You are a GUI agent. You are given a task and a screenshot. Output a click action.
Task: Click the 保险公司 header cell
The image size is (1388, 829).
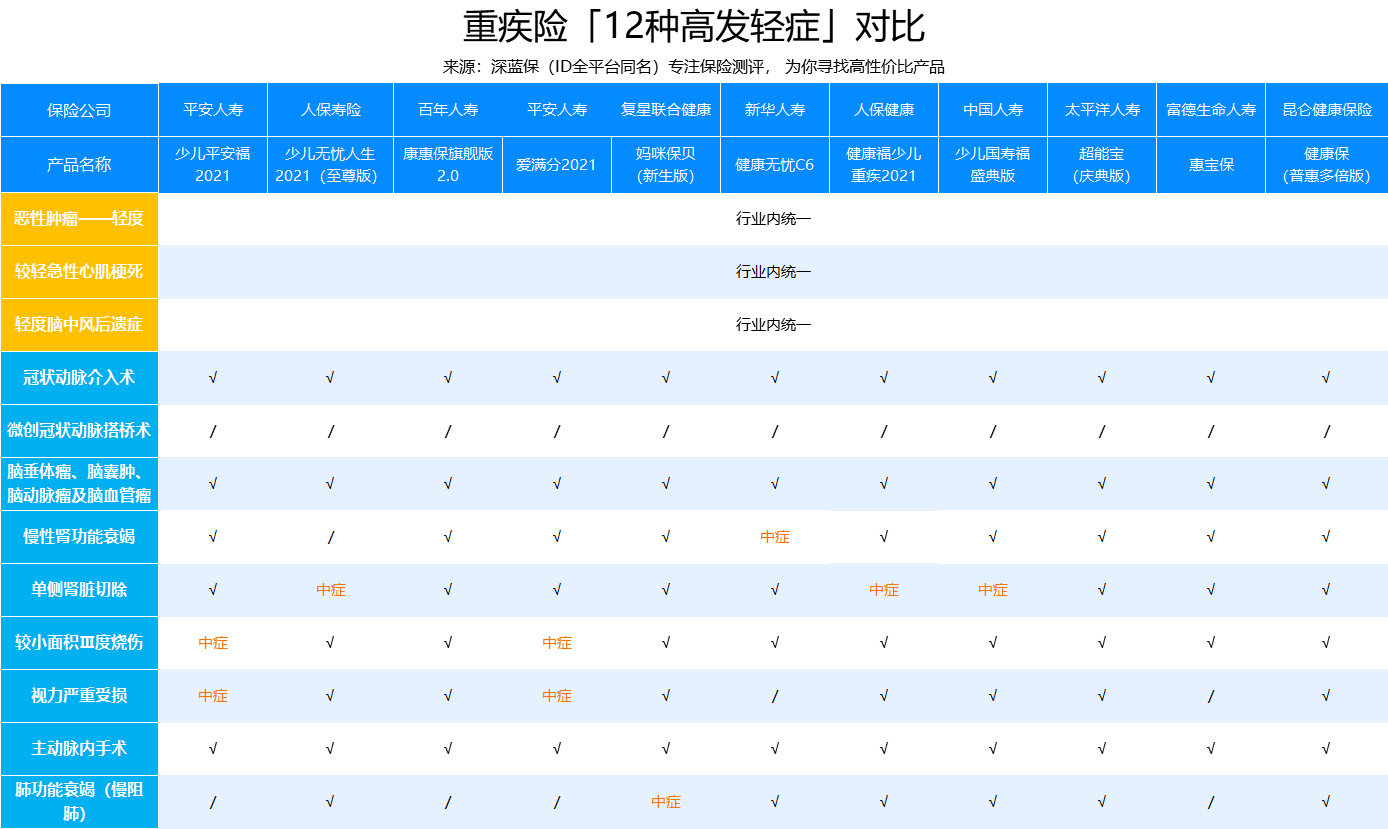[x=79, y=110]
